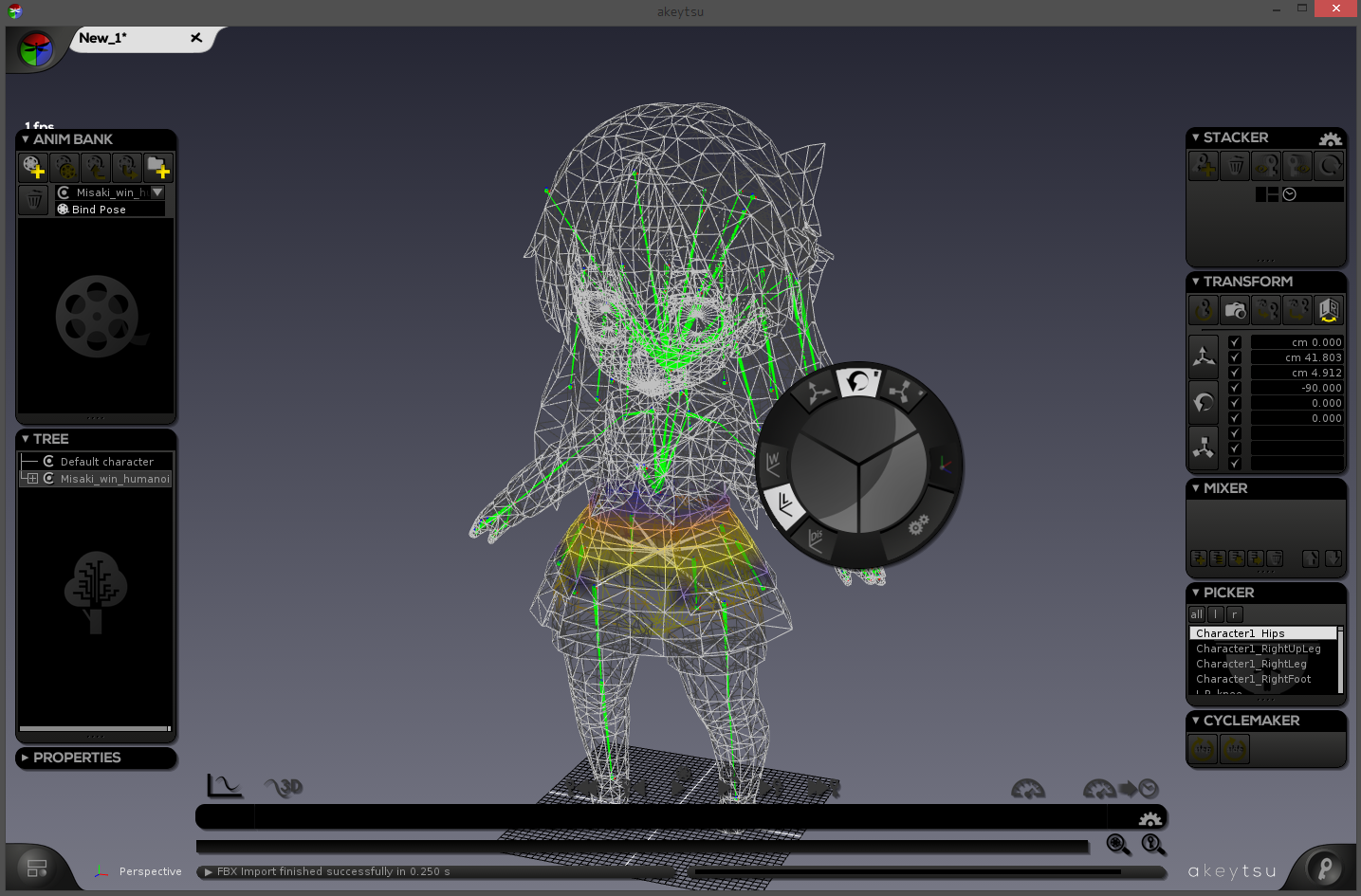Screen dimensions: 1361x896
Task: Click the Stacker trash icon
Action: pyautogui.click(x=1235, y=166)
